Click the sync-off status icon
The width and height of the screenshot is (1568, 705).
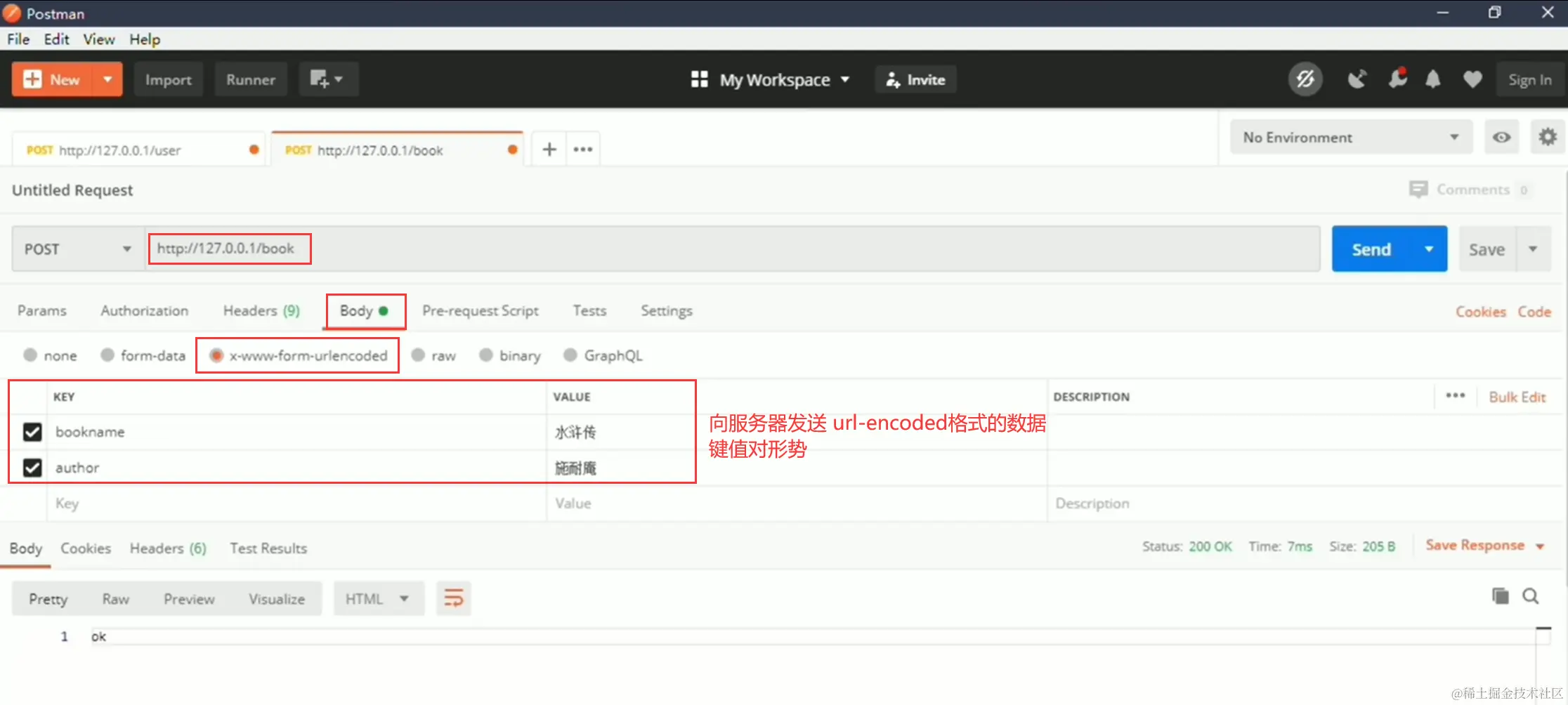1305,79
